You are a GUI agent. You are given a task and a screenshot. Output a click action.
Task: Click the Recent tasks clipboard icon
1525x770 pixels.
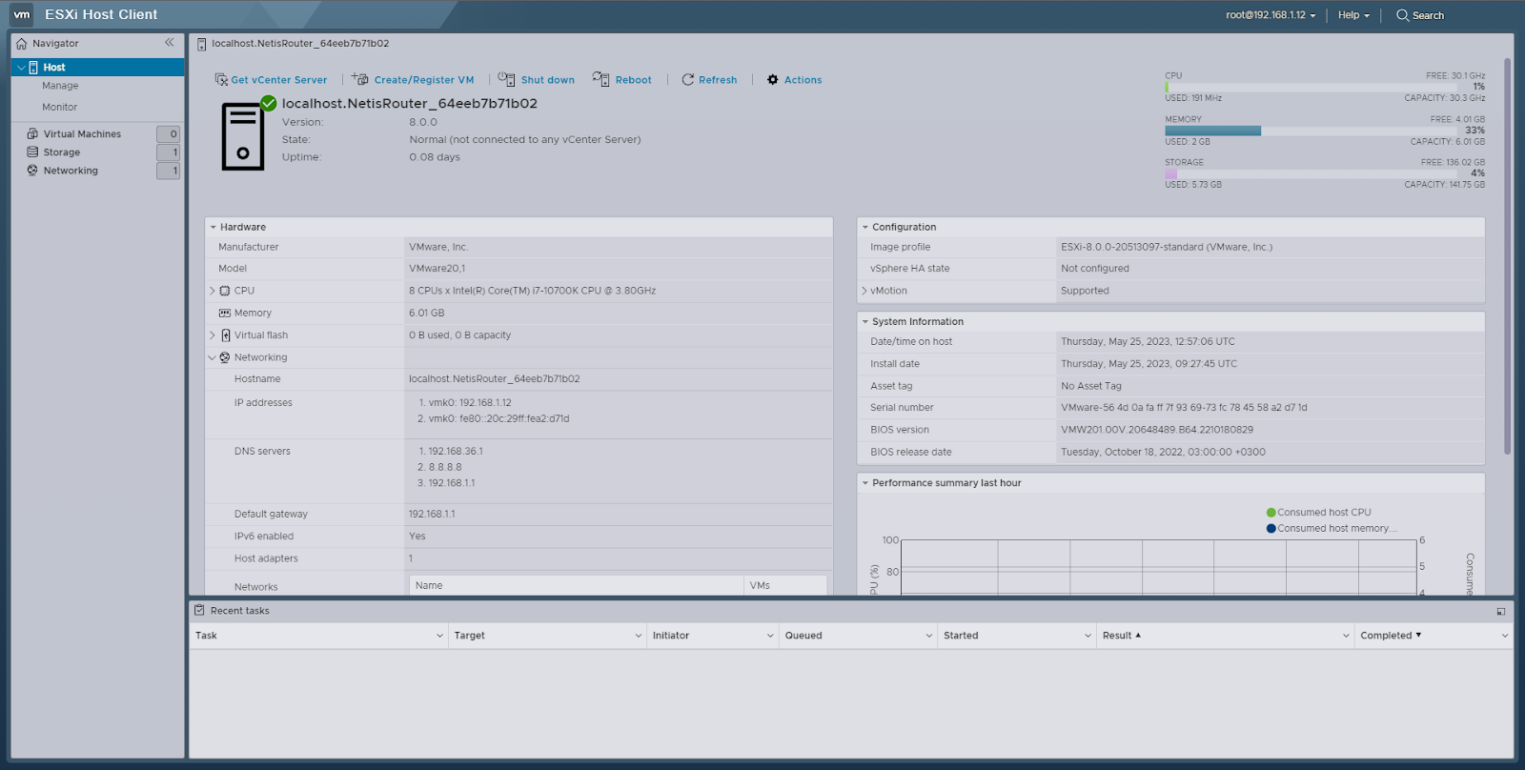[x=199, y=610]
